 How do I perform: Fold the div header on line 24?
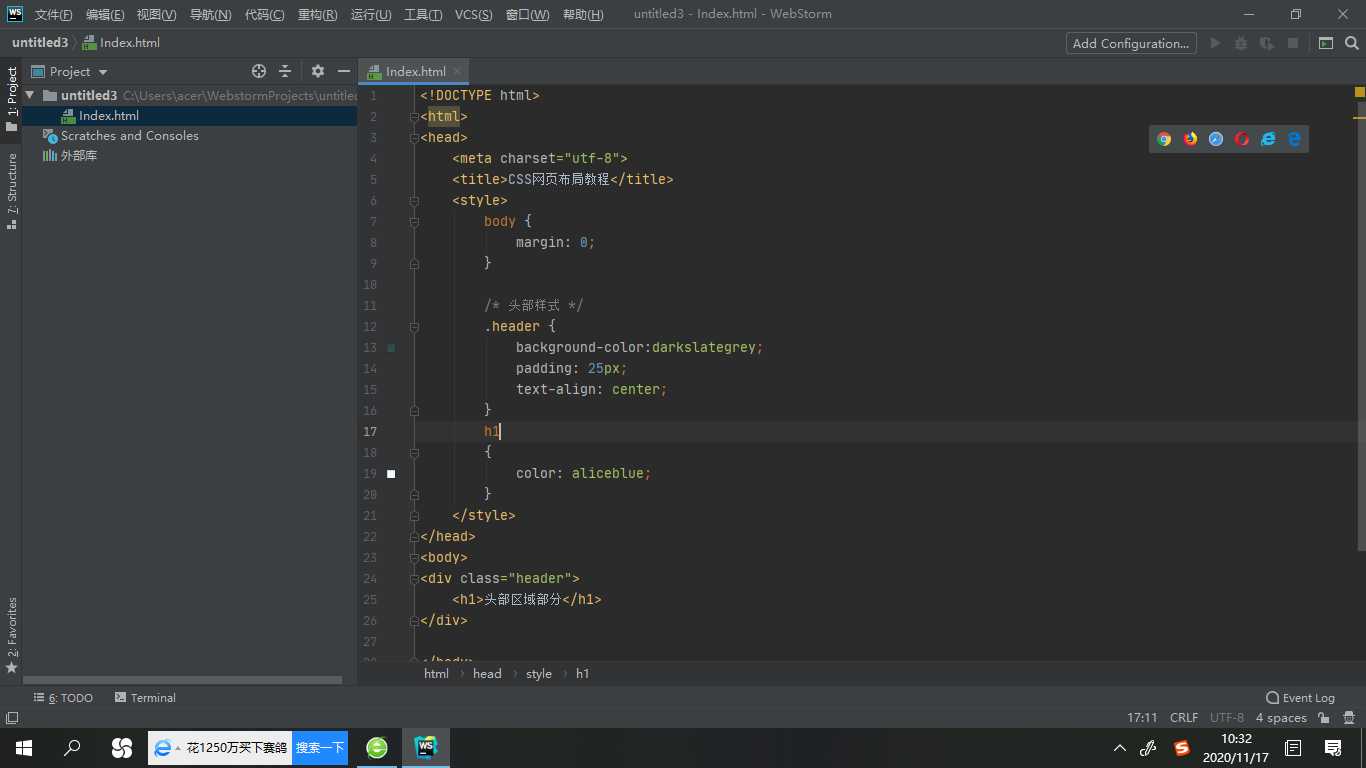(x=414, y=579)
